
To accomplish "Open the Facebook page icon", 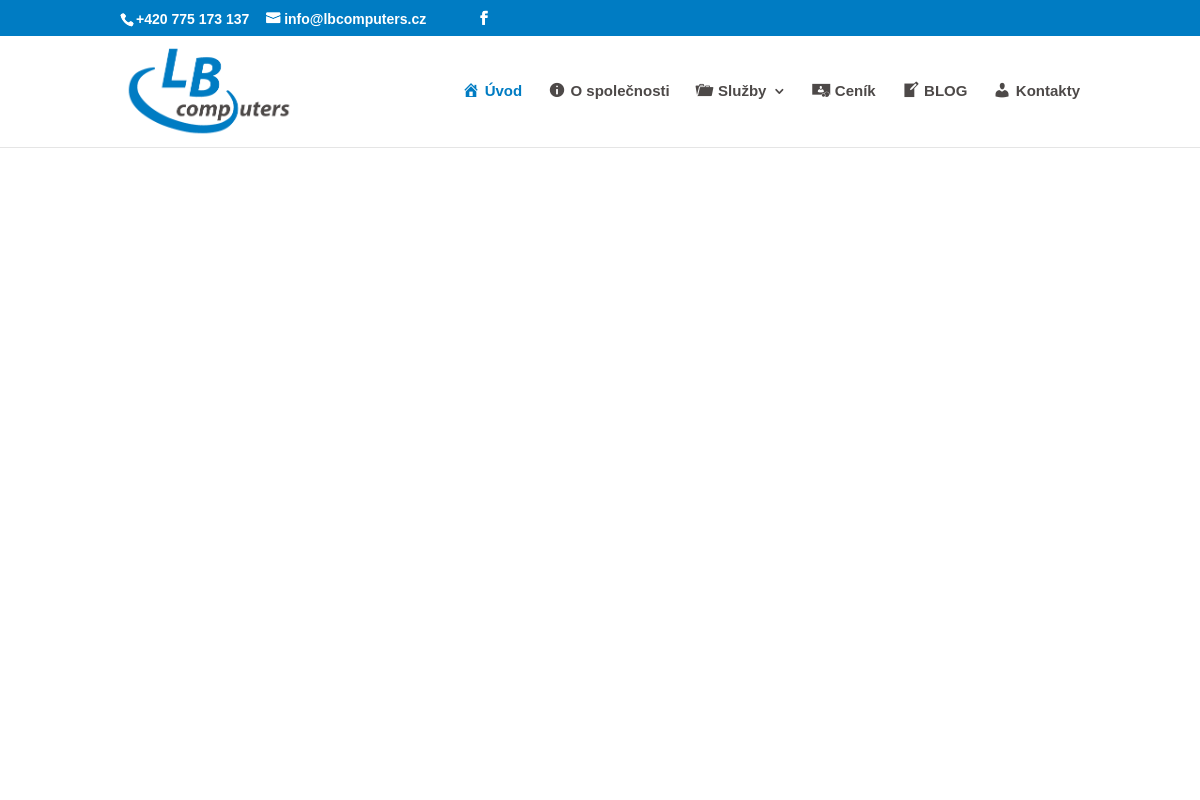I will coord(484,18).
